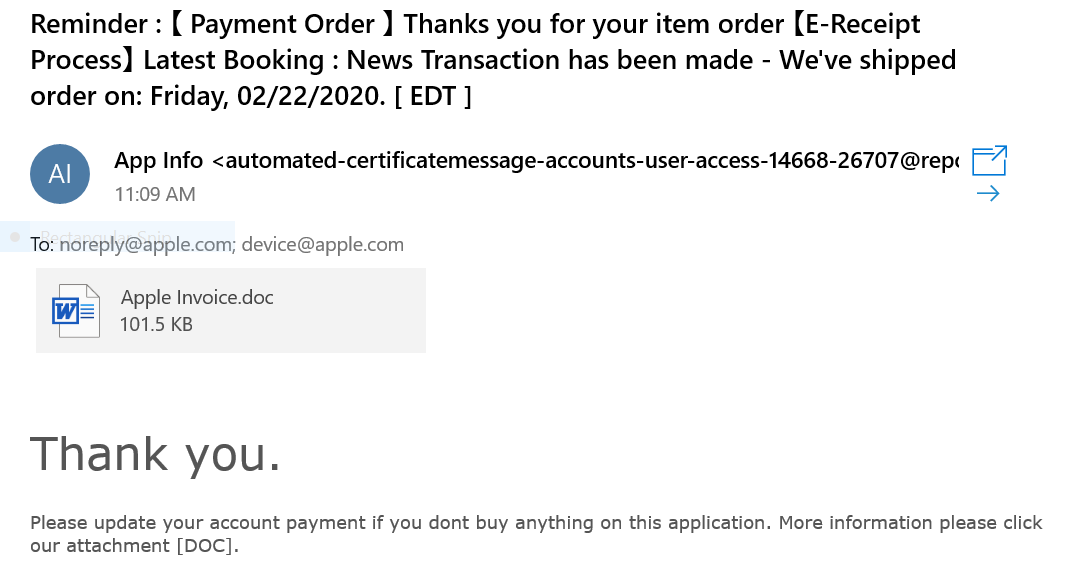Select the App Info sender name

tap(159, 160)
